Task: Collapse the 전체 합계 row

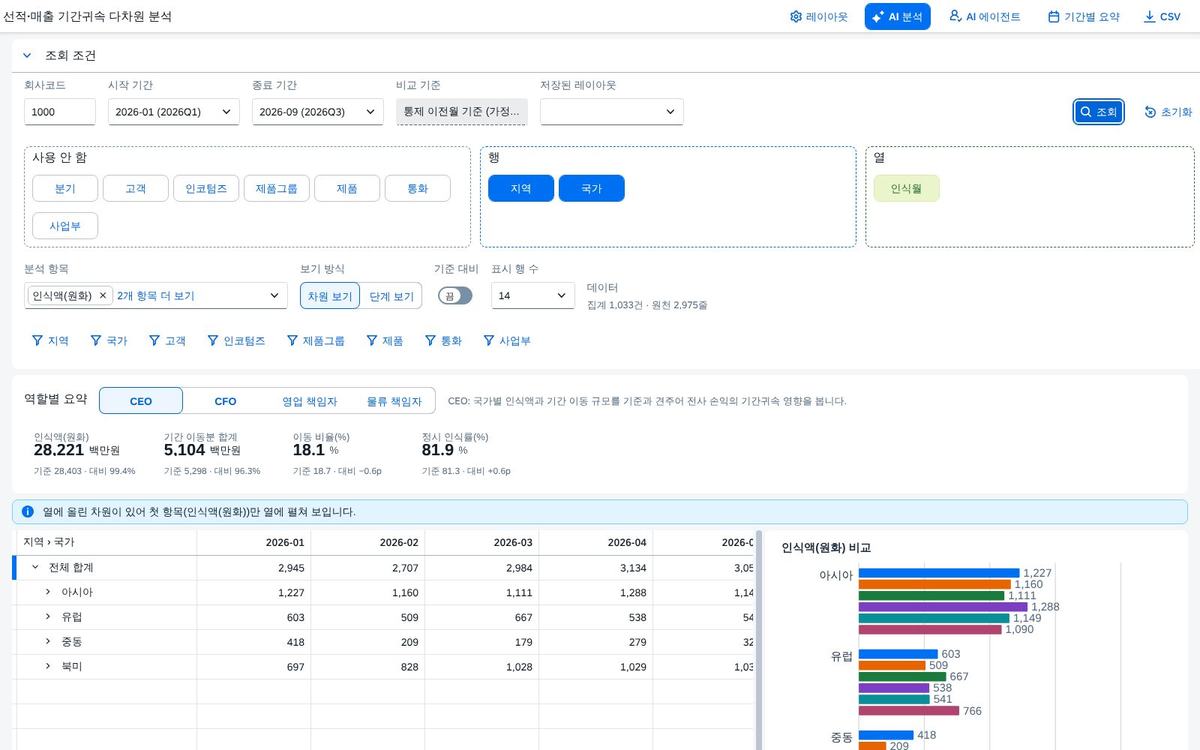Action: pos(35,568)
